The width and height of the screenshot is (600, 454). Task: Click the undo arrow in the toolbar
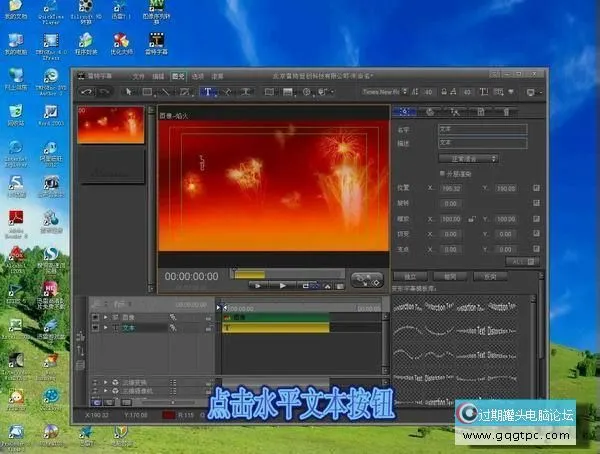pyautogui.click(x=86, y=92)
